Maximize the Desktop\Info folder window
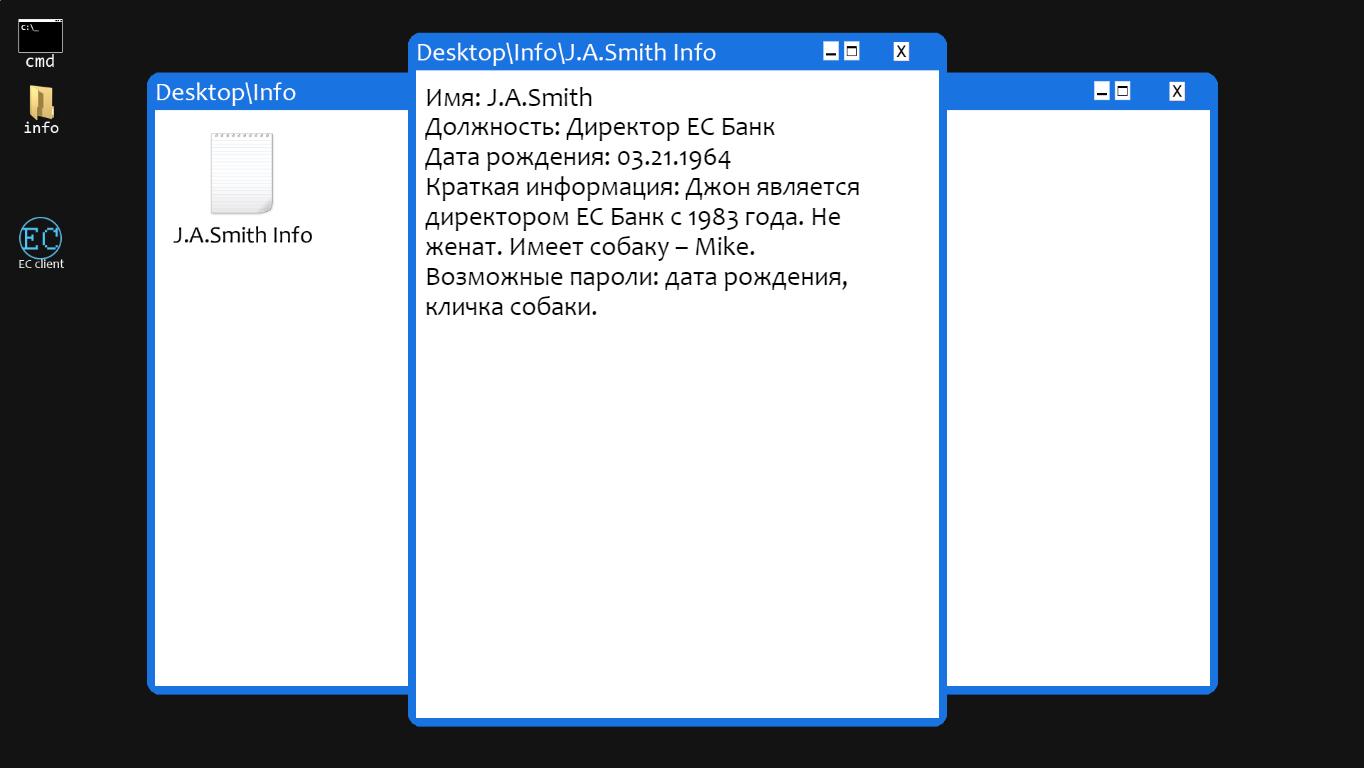1364x768 pixels. pyautogui.click(x=1123, y=91)
